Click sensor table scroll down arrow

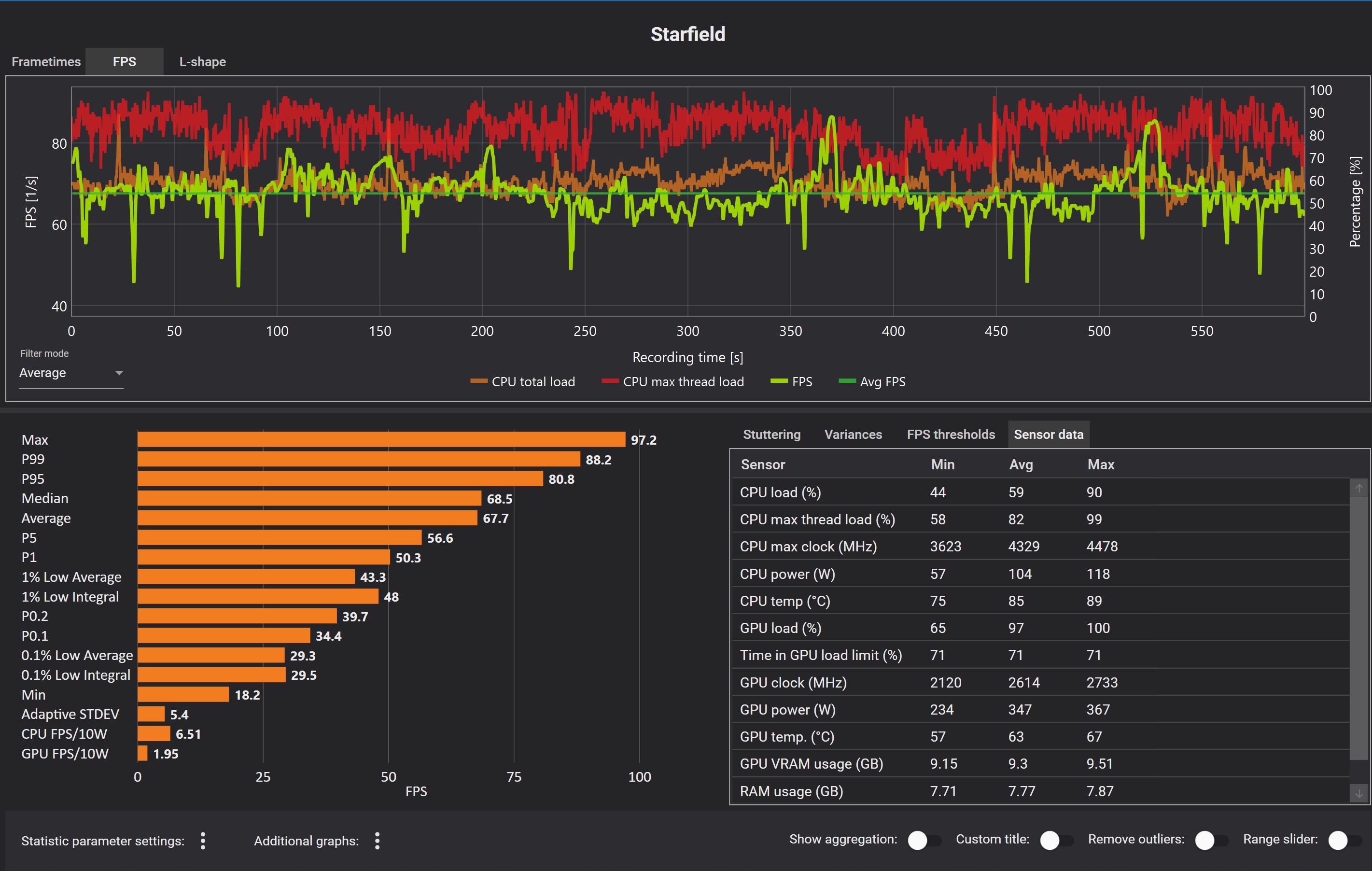(x=1359, y=793)
